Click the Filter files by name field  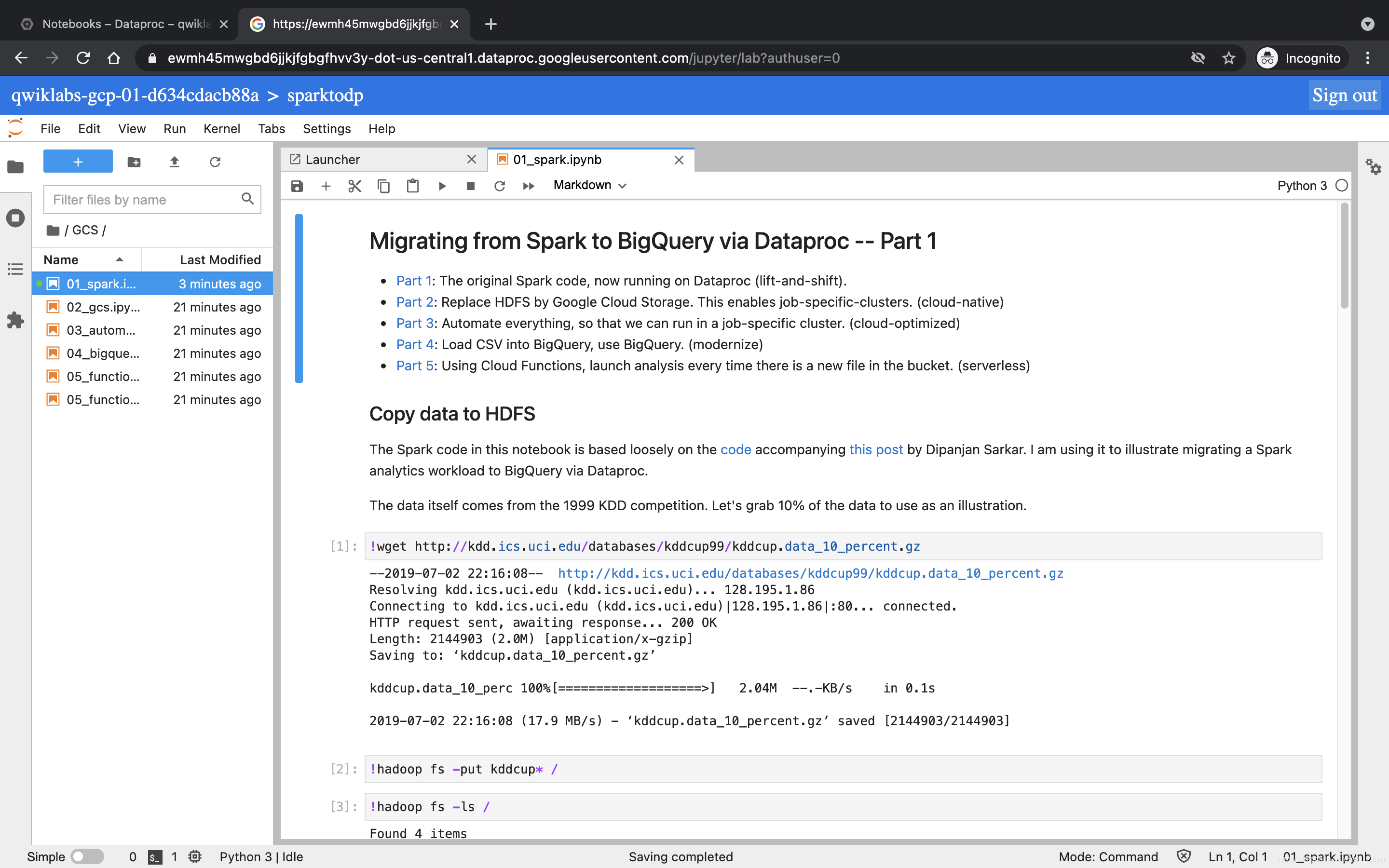coord(152,199)
